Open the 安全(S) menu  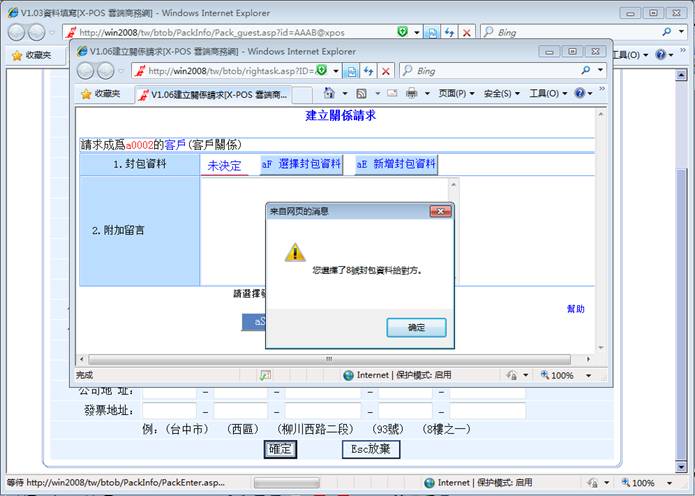[x=502, y=93]
